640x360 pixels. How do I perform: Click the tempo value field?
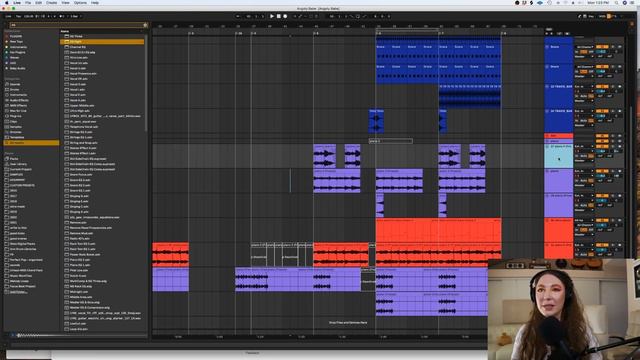click(x=29, y=16)
